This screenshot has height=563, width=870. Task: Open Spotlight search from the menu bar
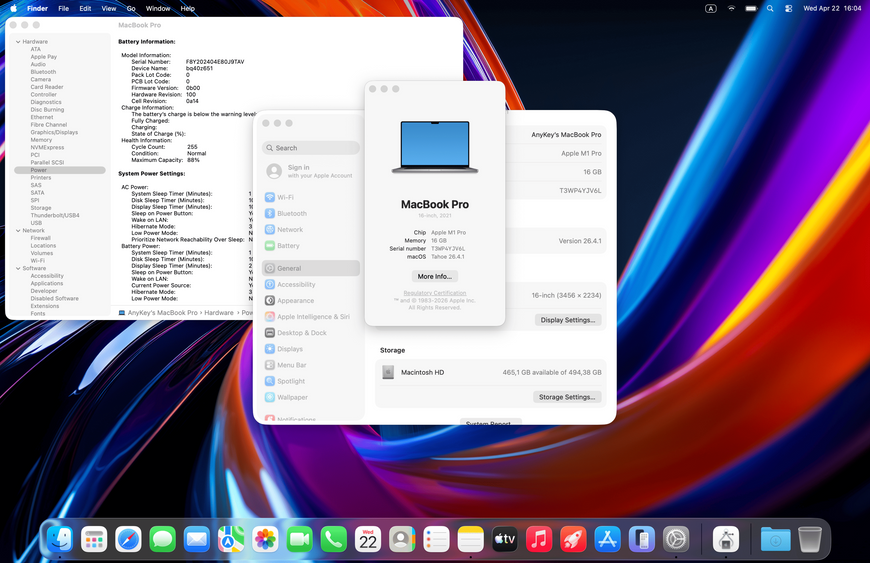[x=770, y=8]
